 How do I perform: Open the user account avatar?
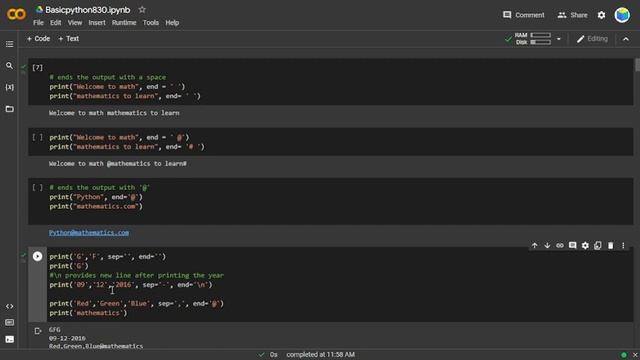(x=622, y=15)
